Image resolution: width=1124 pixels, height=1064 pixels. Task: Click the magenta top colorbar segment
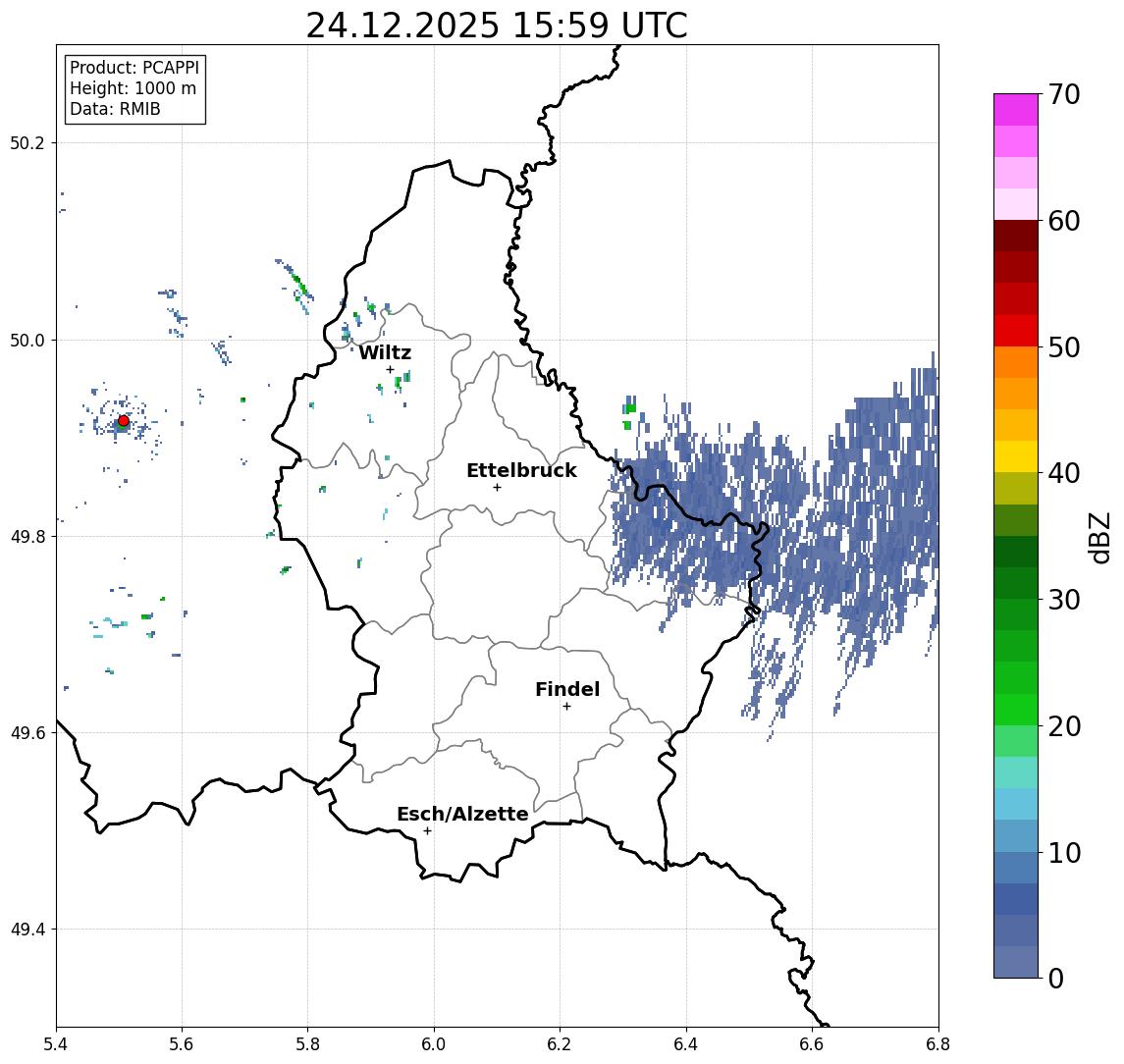pyautogui.click(x=1016, y=110)
